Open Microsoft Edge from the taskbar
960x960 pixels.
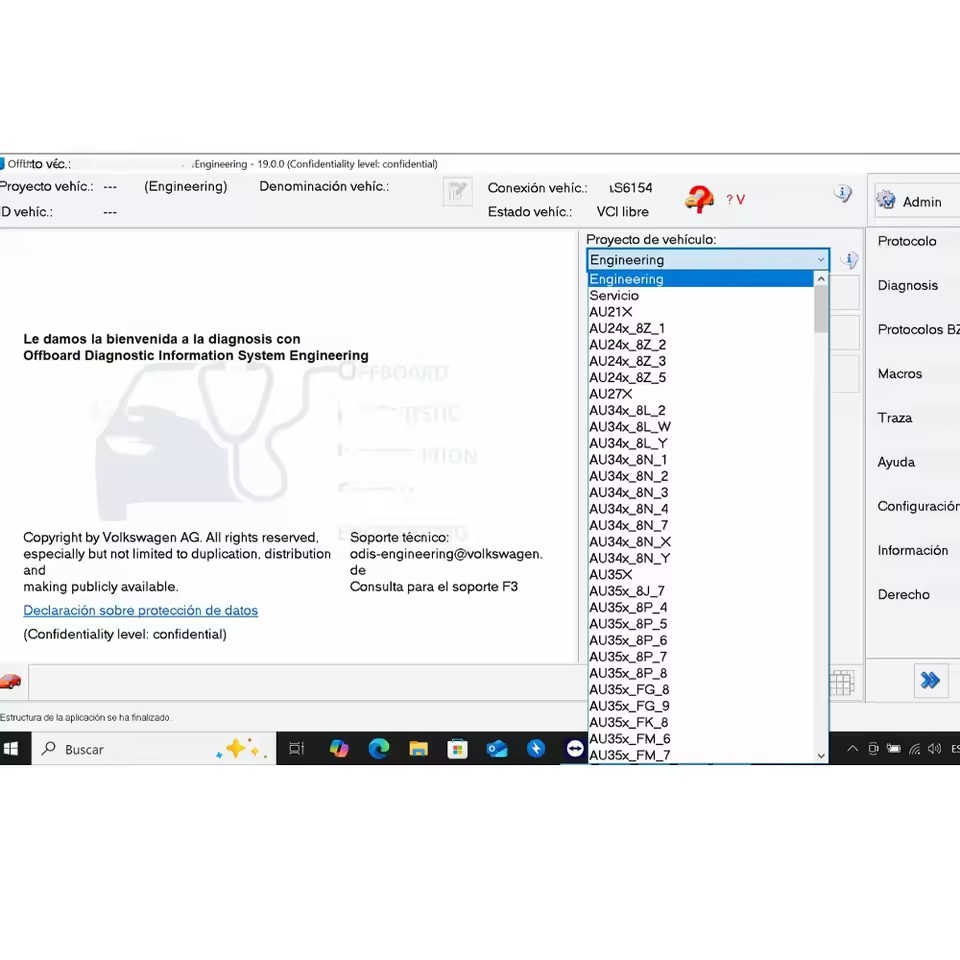(378, 749)
